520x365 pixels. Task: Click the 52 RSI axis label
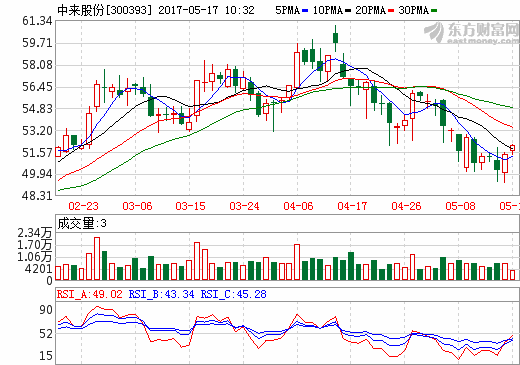[46, 334]
